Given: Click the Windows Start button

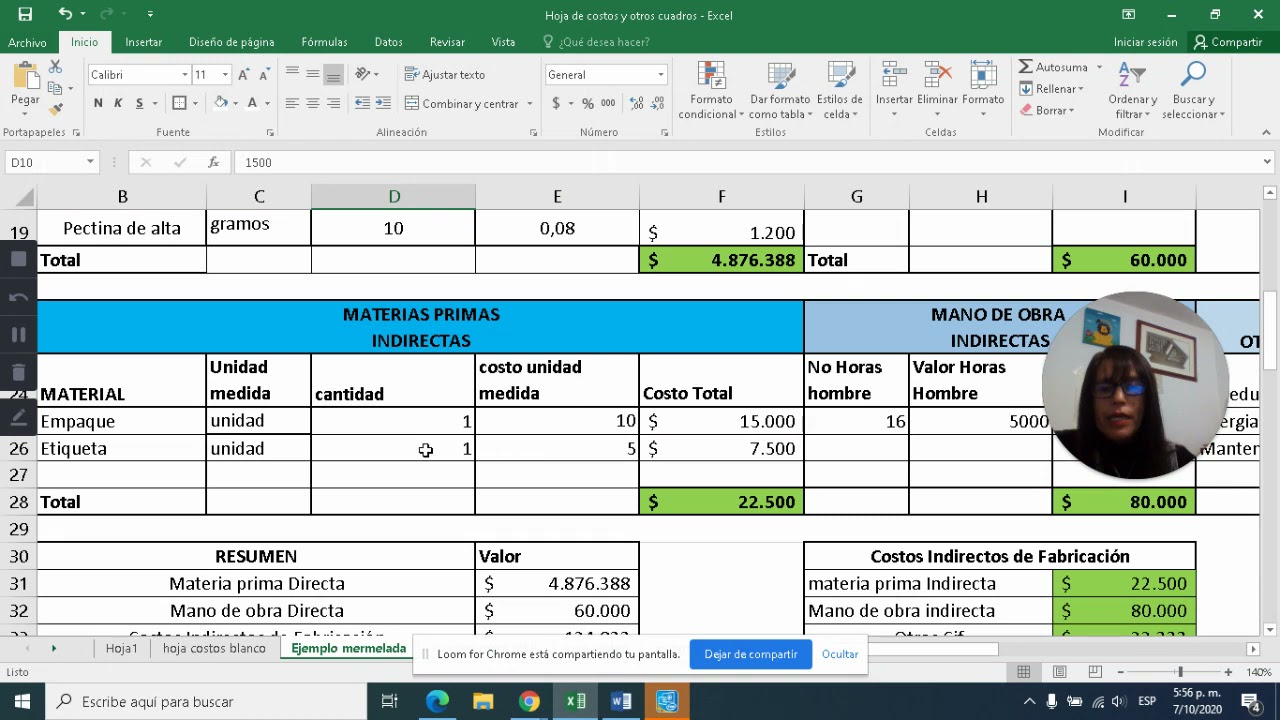Looking at the screenshot, I should (22, 701).
